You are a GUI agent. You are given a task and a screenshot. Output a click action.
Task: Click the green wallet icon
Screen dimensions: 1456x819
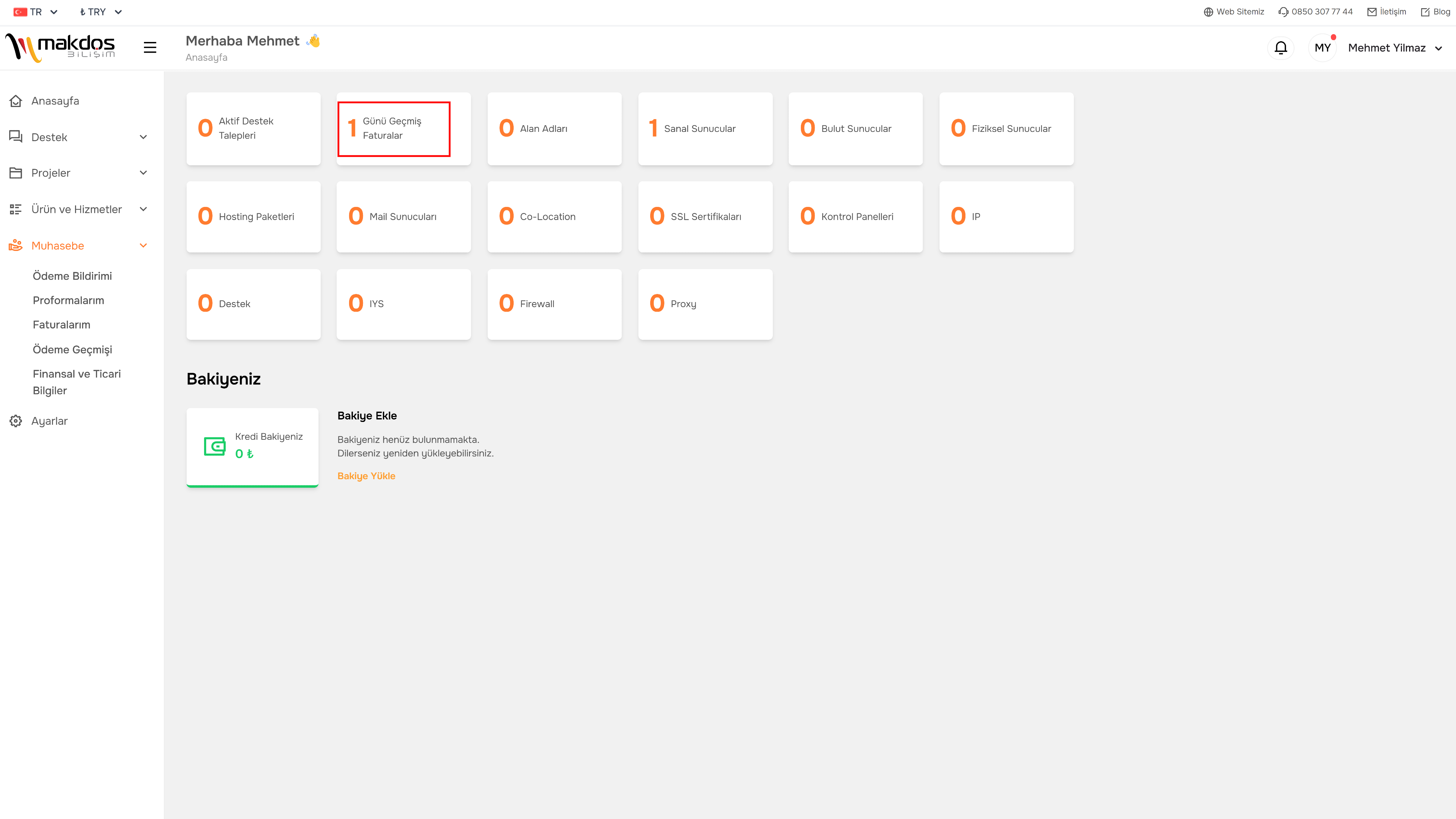tap(214, 446)
